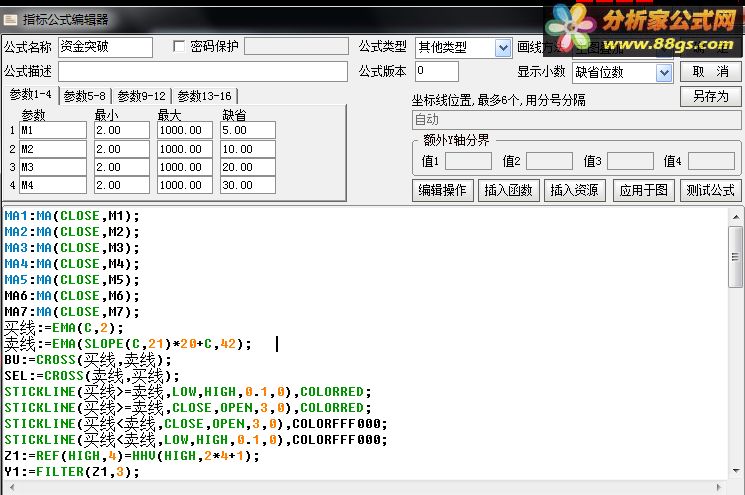Click the code line Z1:=REF(HIGH,4)=HHV
This screenshot has height=495, width=745.
pyautogui.click(x=132, y=456)
